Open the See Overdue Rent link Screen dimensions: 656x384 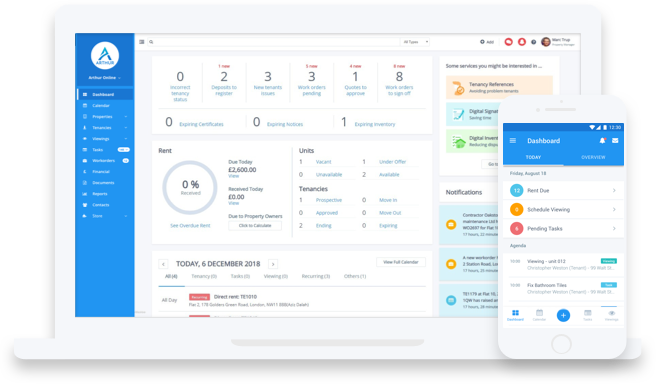pyautogui.click(x=190, y=225)
